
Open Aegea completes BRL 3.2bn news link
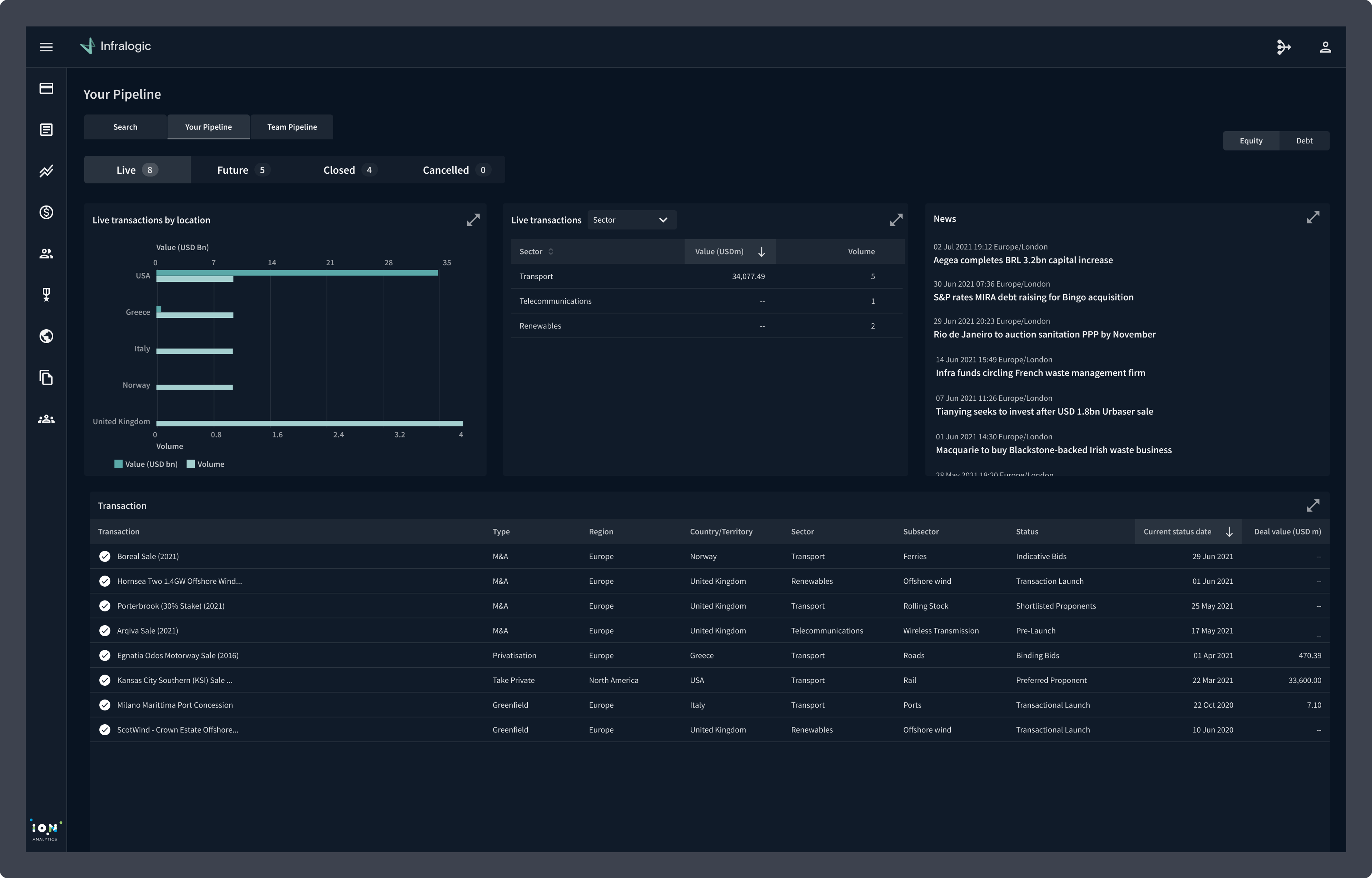1022,260
